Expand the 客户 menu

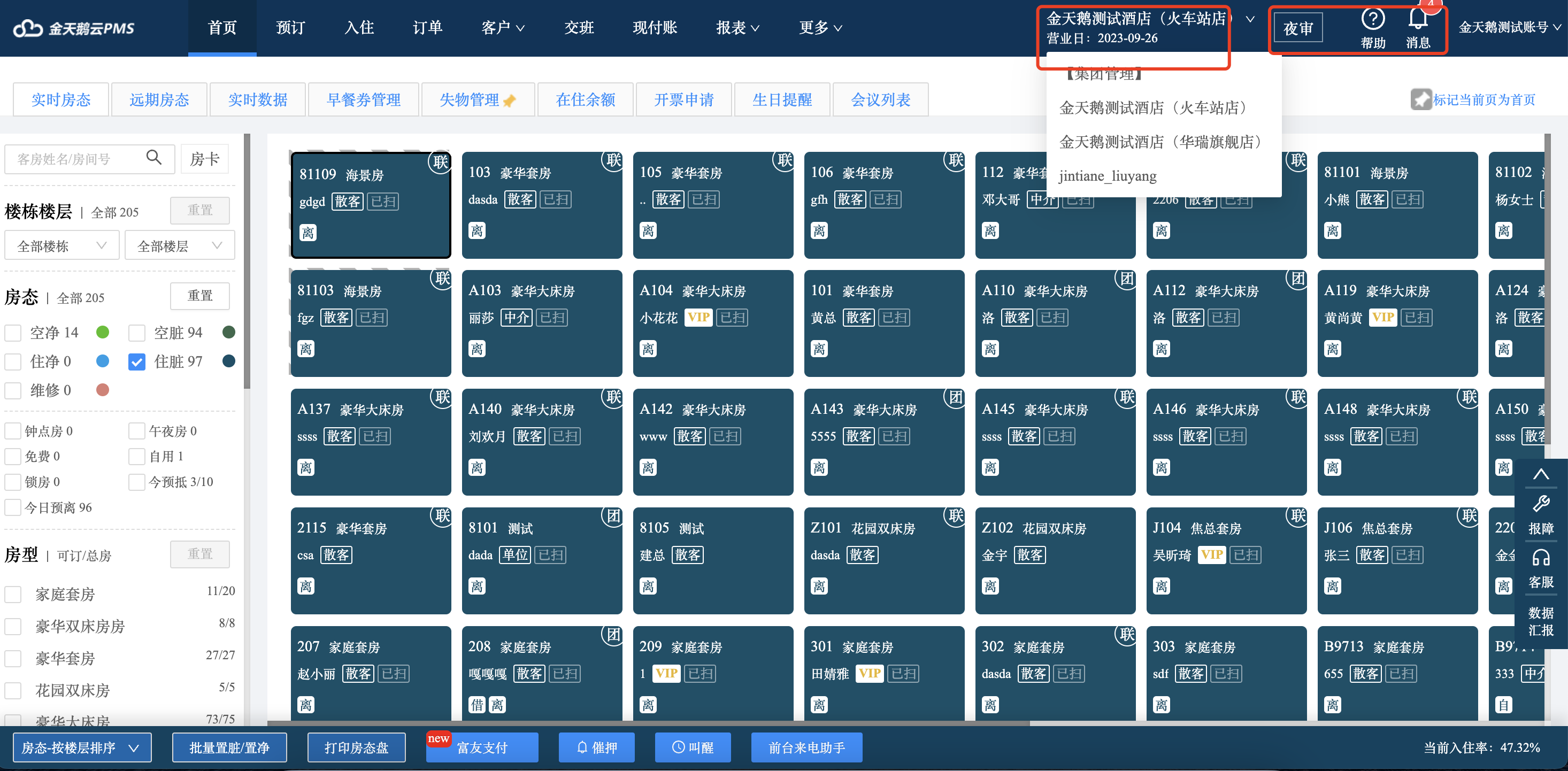pyautogui.click(x=502, y=28)
